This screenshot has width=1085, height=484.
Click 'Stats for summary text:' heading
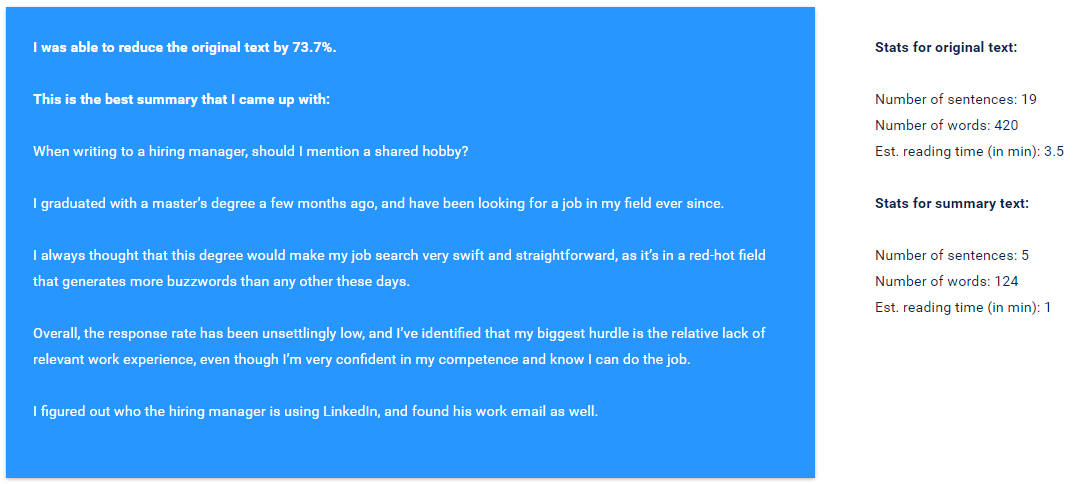click(x=951, y=204)
